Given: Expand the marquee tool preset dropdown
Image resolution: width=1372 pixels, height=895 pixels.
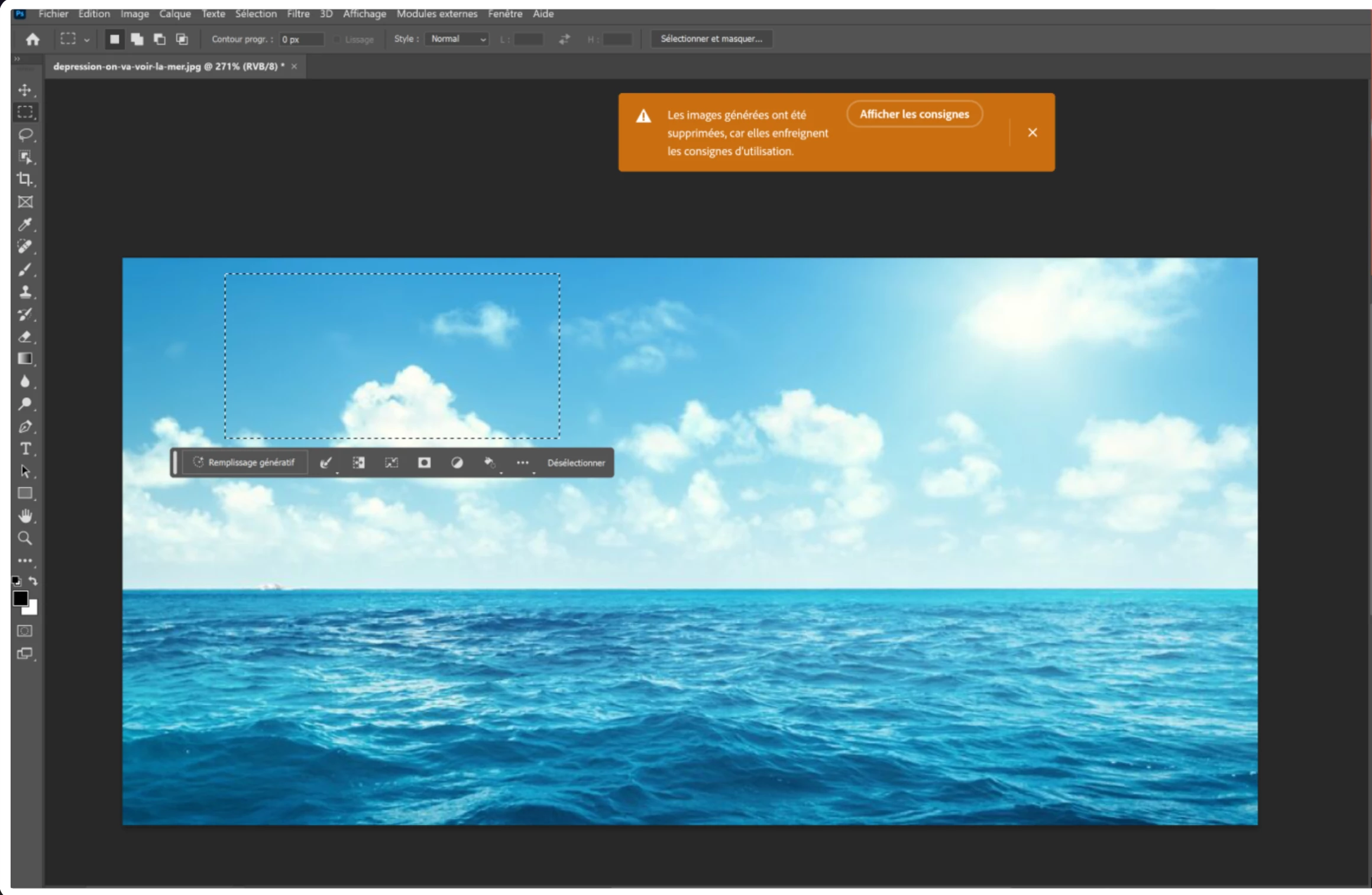Looking at the screenshot, I should pos(86,40).
